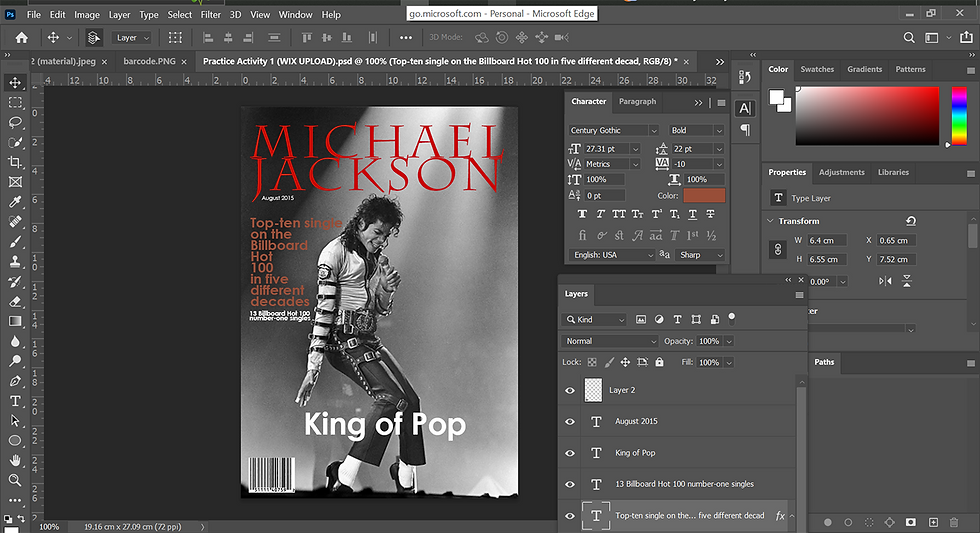Open the Normal blend mode dropdown
980x533 pixels.
click(x=611, y=341)
